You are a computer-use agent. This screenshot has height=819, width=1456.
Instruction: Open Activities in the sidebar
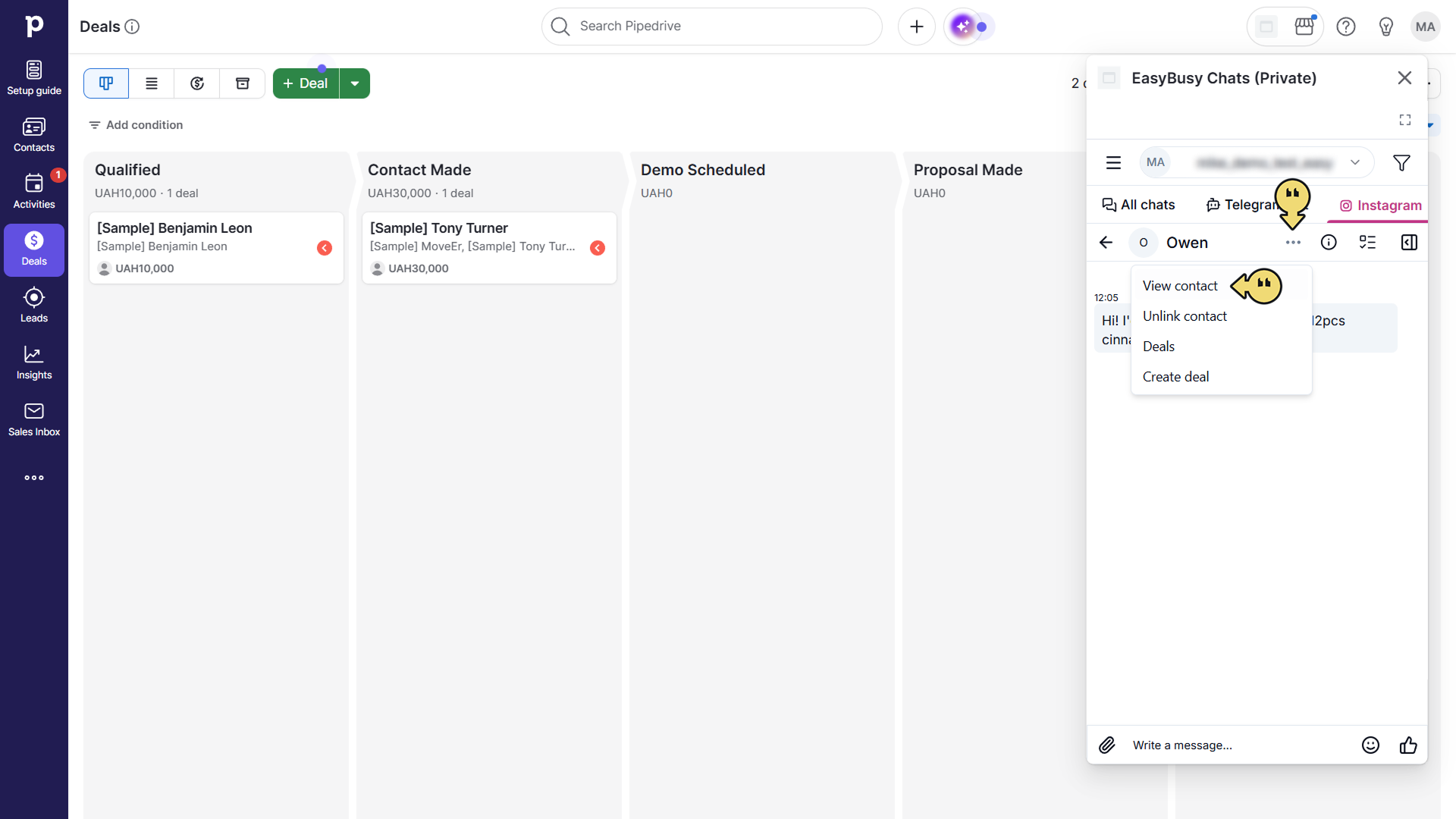click(34, 192)
